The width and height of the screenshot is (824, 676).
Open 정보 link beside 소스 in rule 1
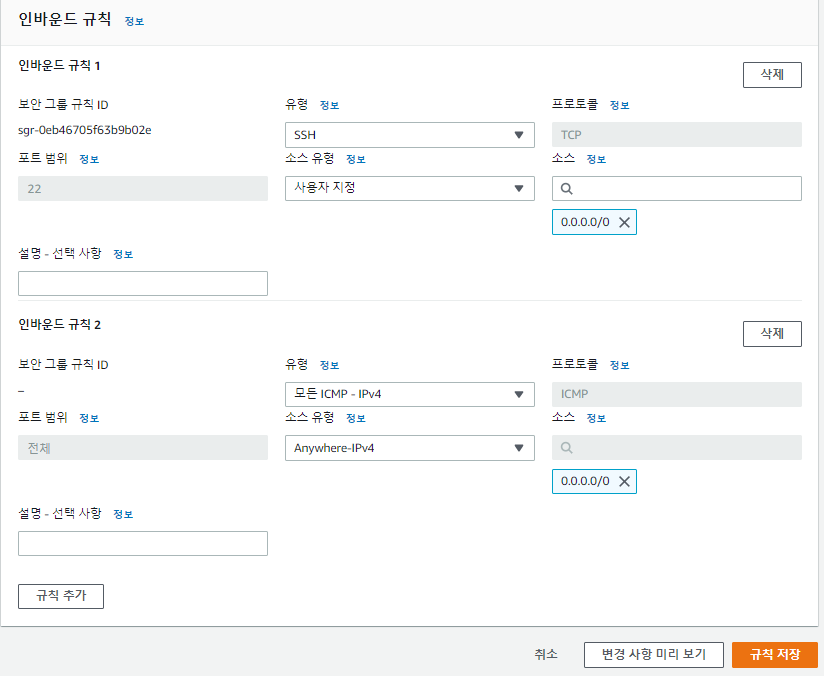click(596, 159)
